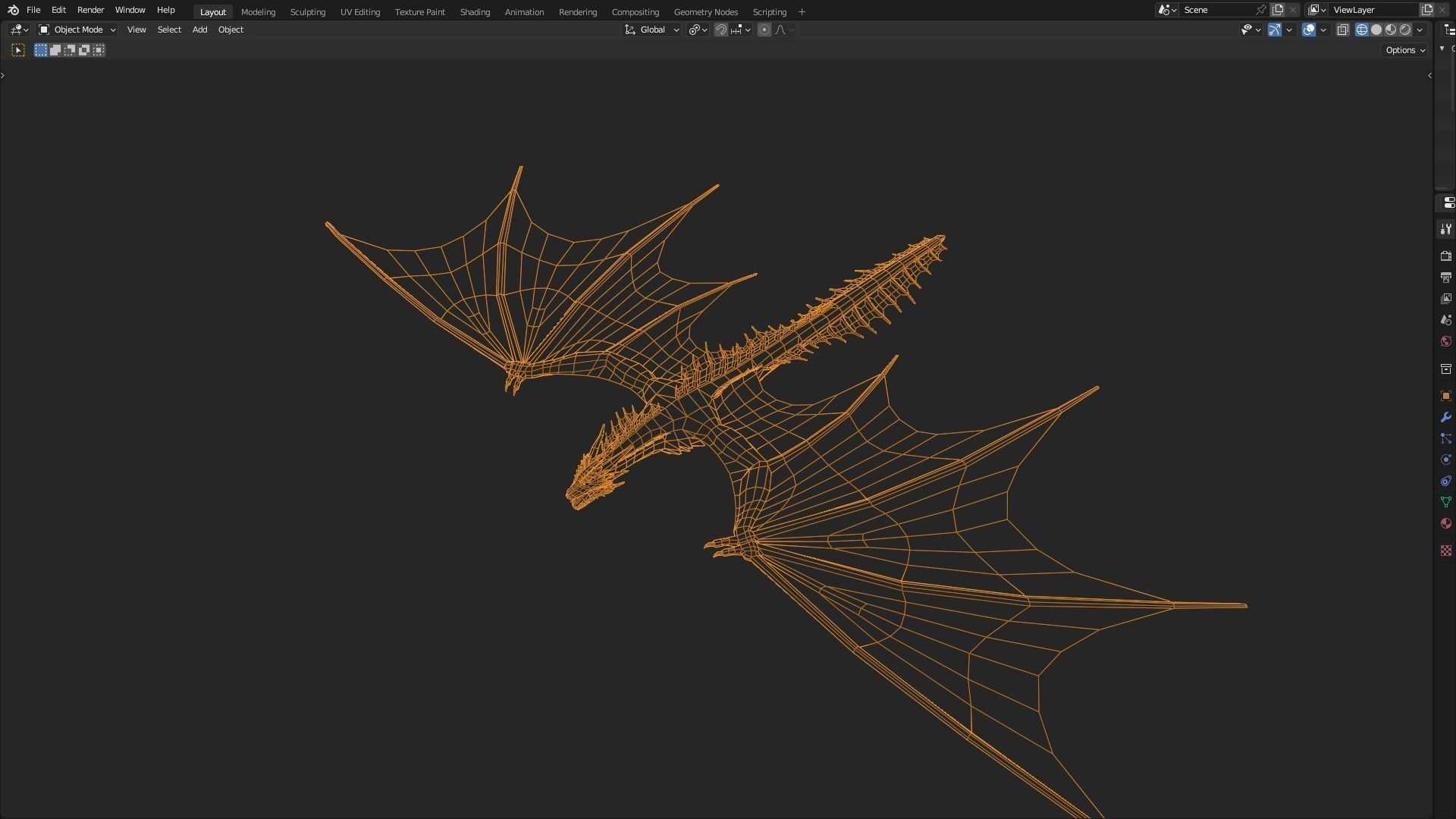1456x819 pixels.
Task: Open the proportional falloff dropdown
Action: pos(784,30)
